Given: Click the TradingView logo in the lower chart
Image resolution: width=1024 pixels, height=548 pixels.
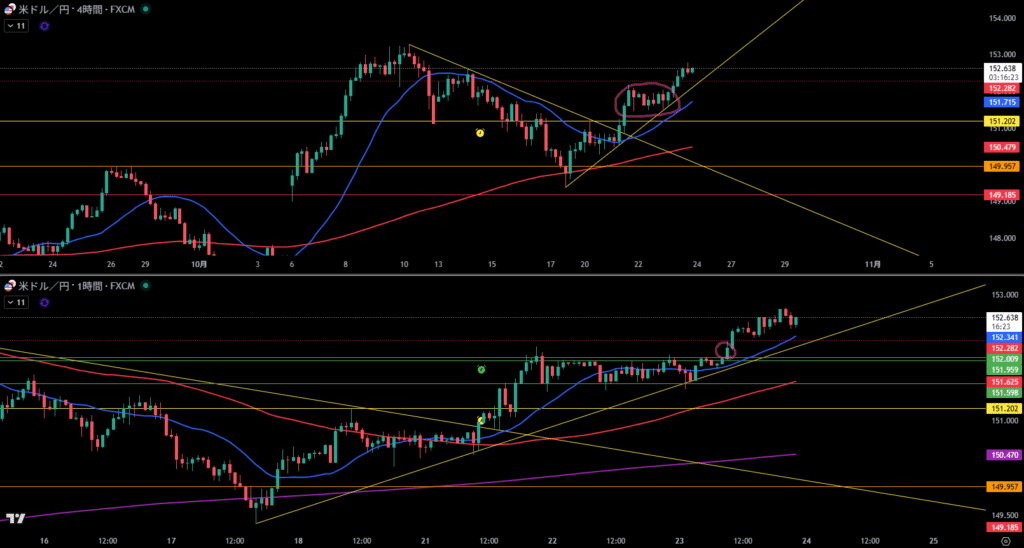Looking at the screenshot, I should (15, 518).
